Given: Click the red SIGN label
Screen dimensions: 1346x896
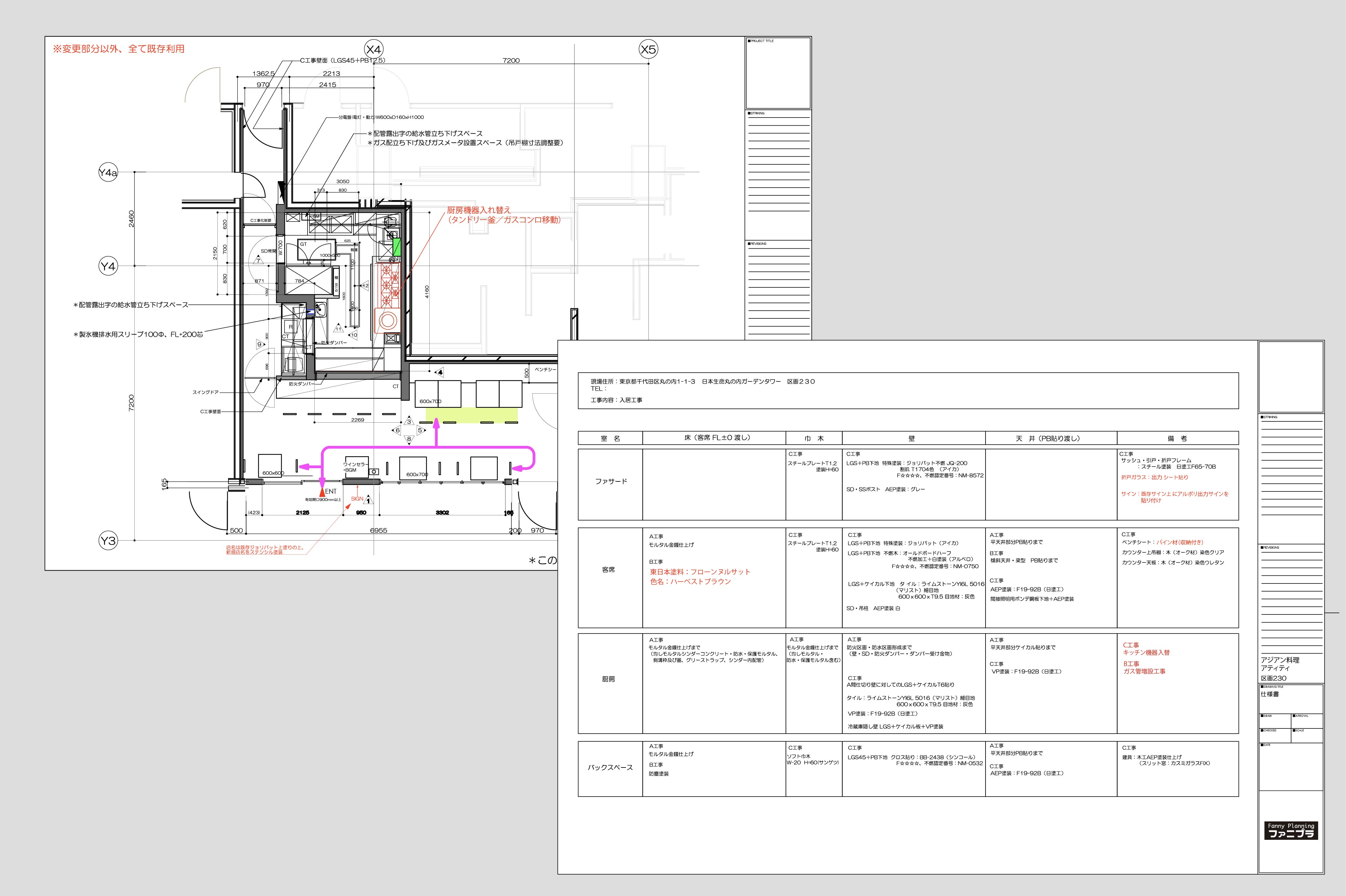Looking at the screenshot, I should coord(357,499).
